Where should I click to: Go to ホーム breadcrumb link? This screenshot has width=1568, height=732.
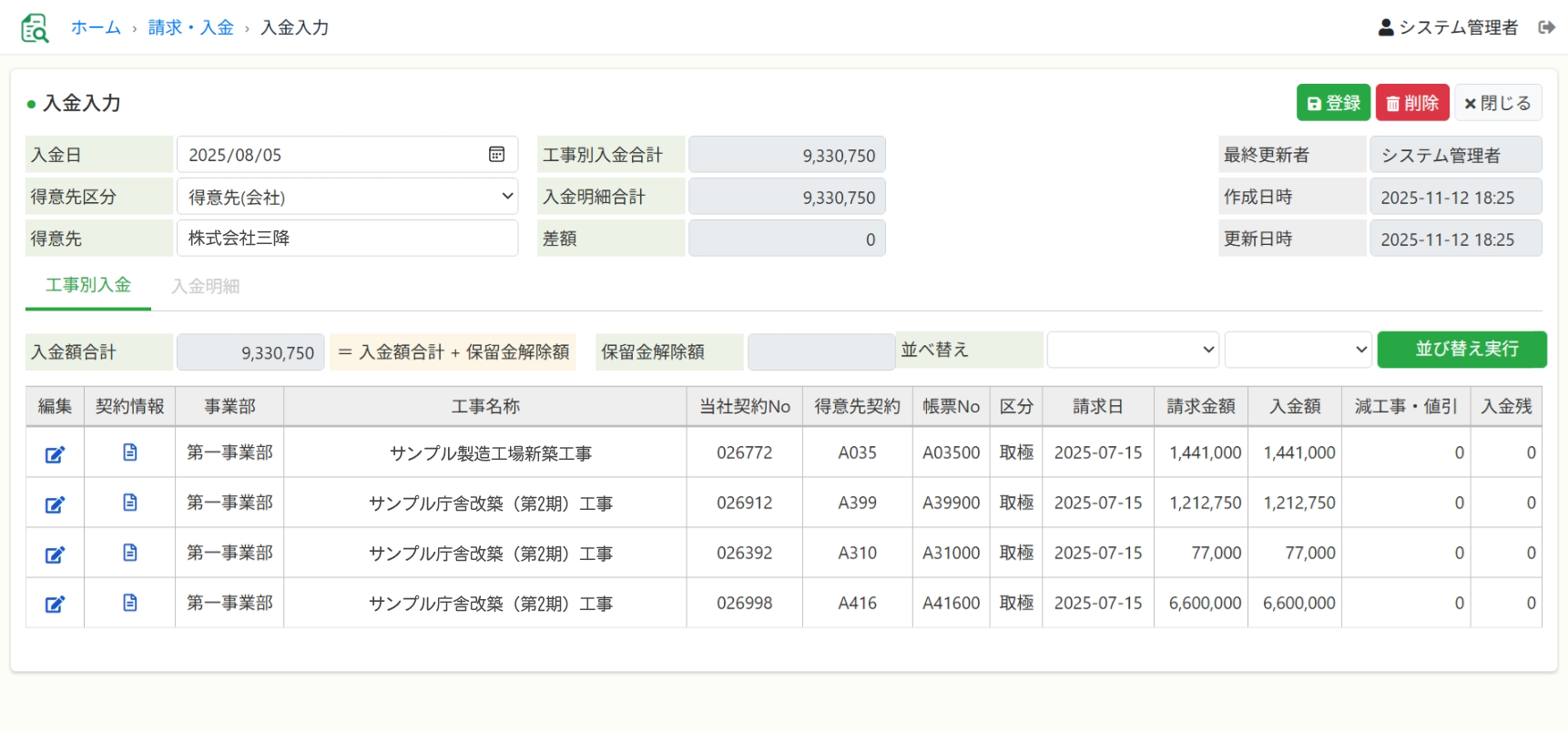coord(96,27)
